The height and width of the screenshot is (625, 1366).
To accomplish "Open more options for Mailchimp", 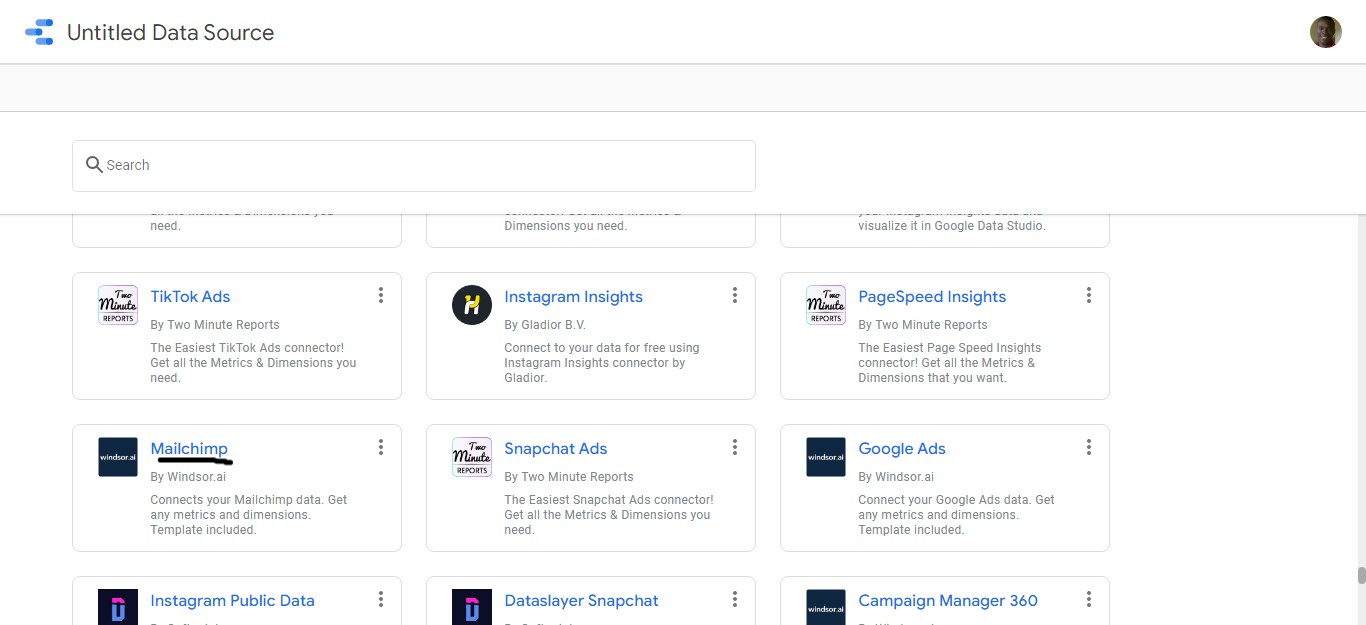I will tap(380, 447).
